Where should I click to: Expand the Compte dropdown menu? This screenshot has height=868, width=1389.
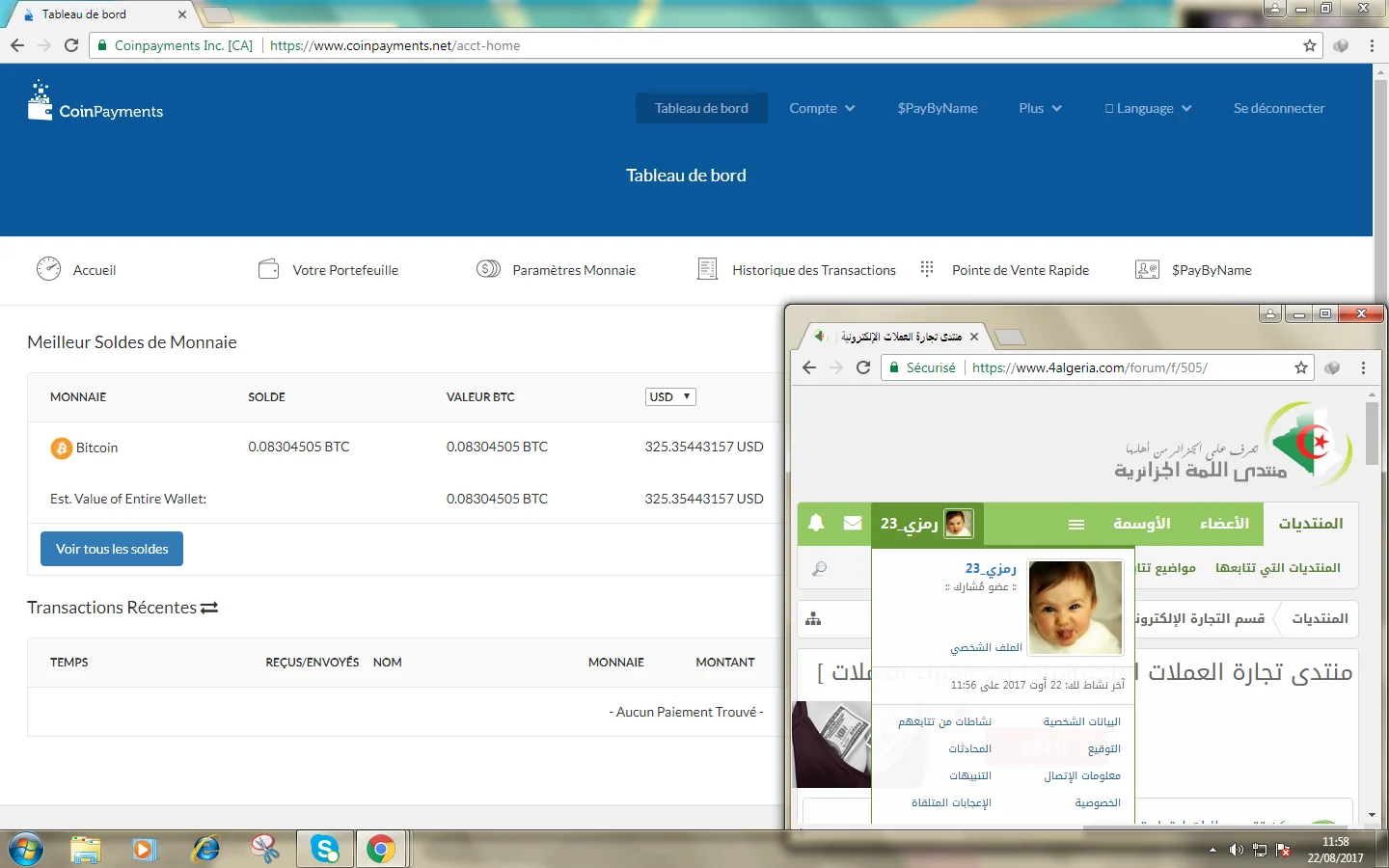point(822,108)
